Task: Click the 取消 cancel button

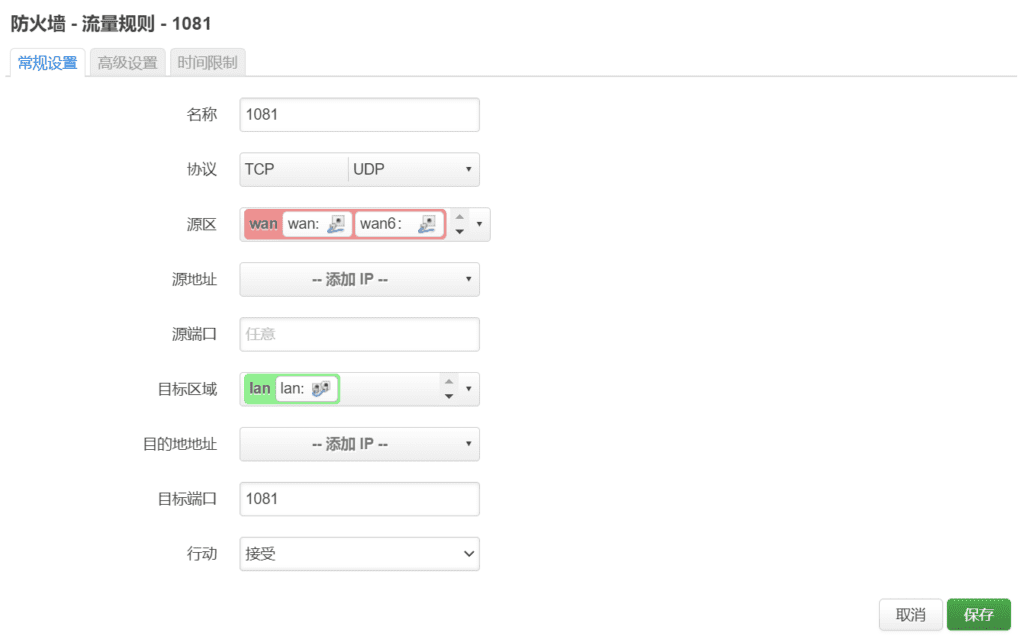Action: tap(910, 614)
